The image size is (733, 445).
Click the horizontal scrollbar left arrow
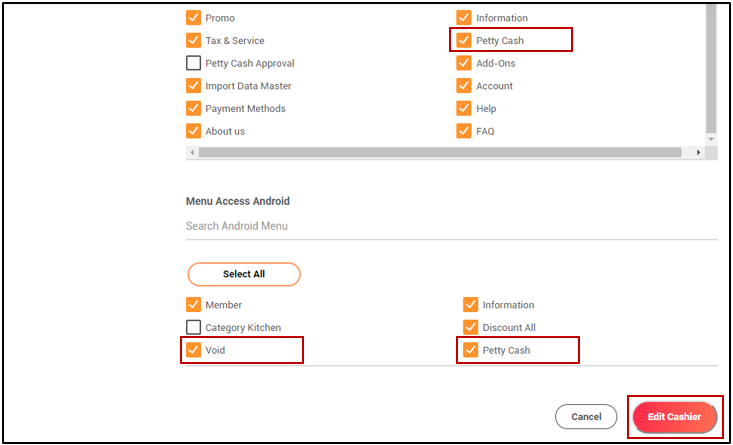pos(191,152)
